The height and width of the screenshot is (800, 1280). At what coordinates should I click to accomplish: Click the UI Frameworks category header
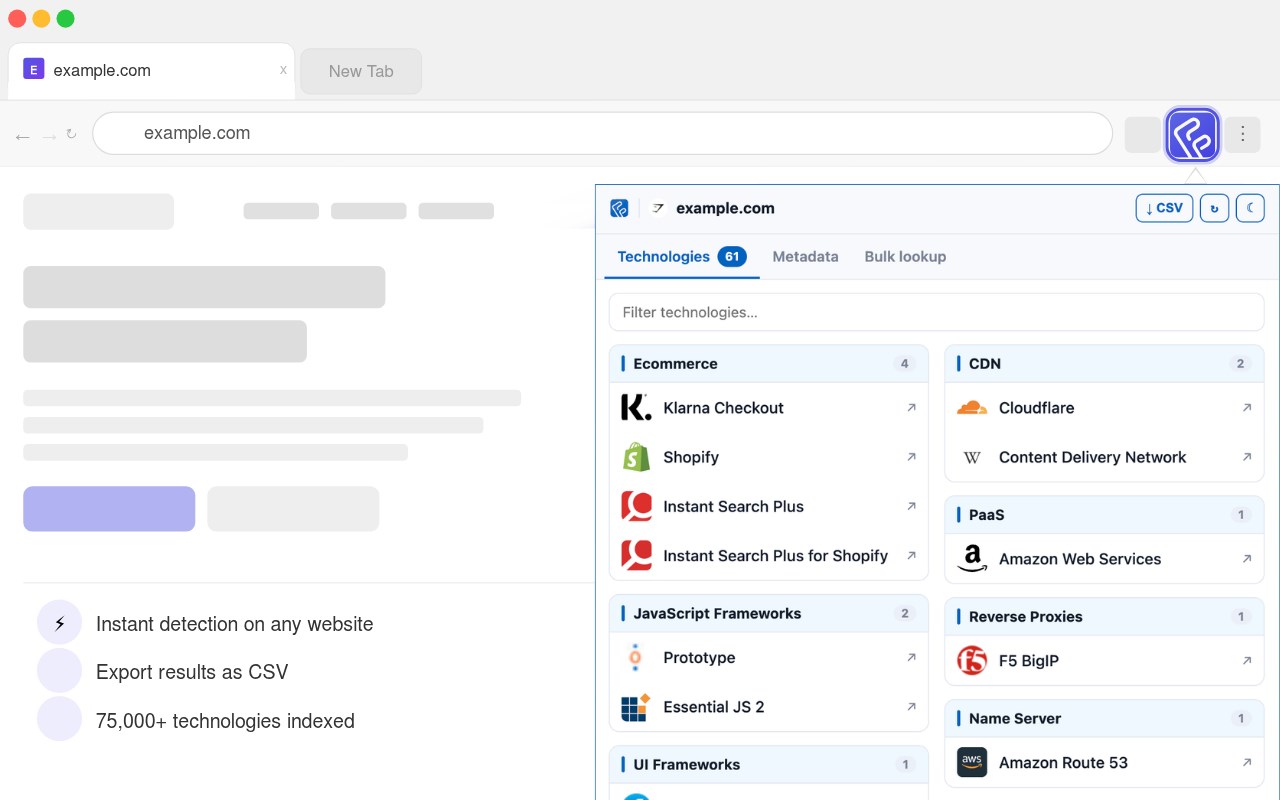coord(769,765)
